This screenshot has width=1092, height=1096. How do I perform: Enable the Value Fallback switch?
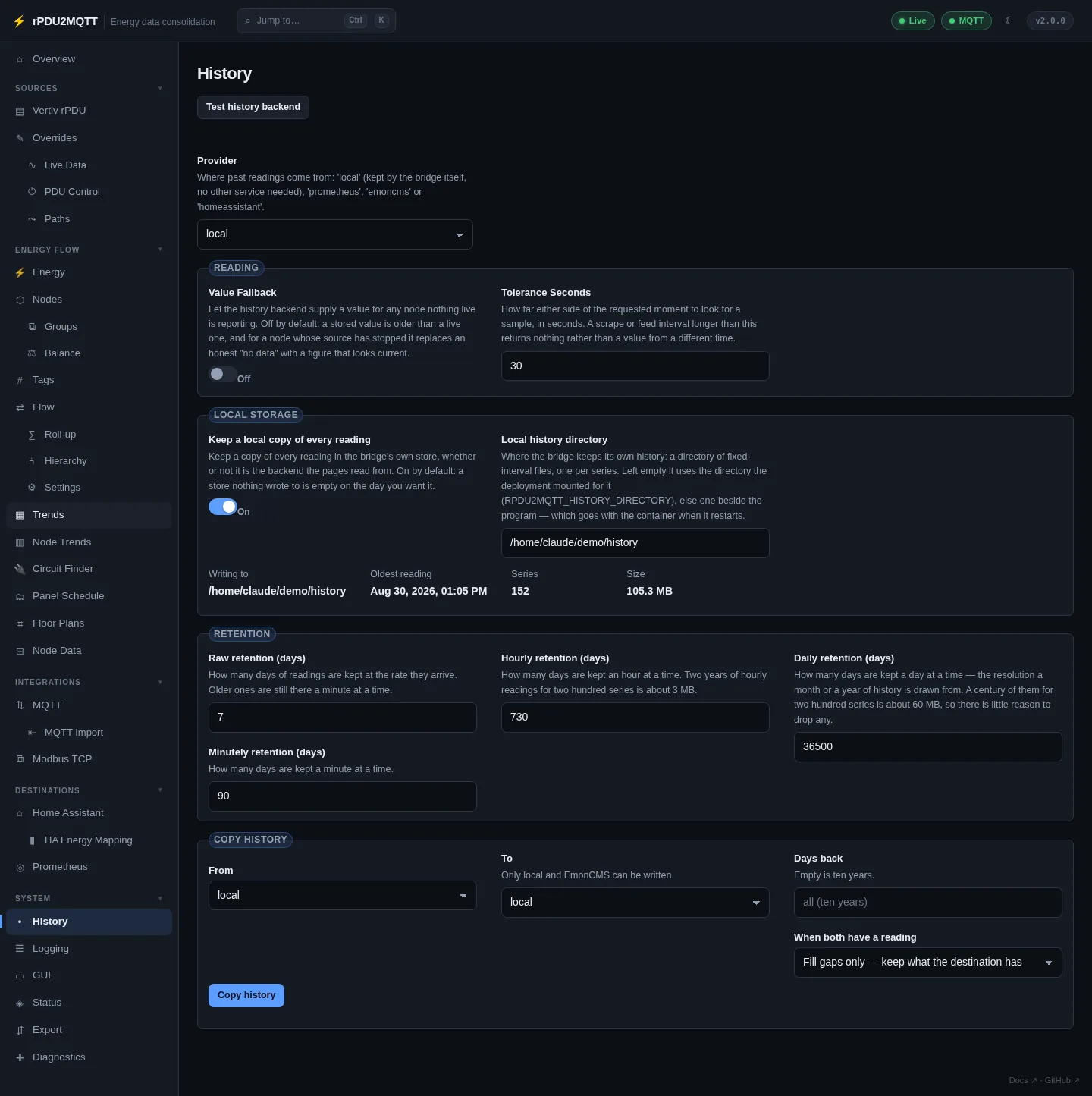[223, 374]
